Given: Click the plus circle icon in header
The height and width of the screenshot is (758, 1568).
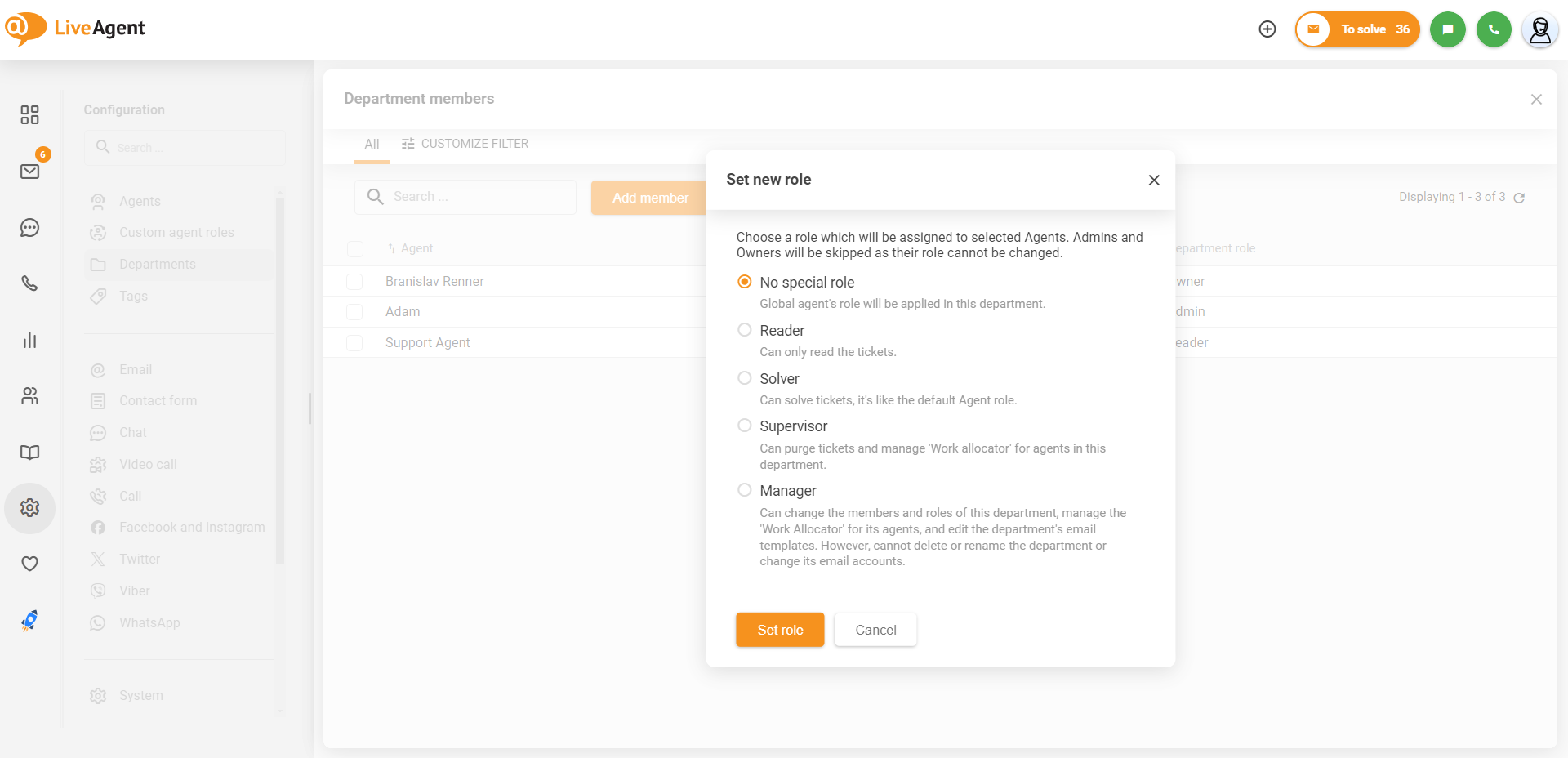Looking at the screenshot, I should coord(1267,29).
